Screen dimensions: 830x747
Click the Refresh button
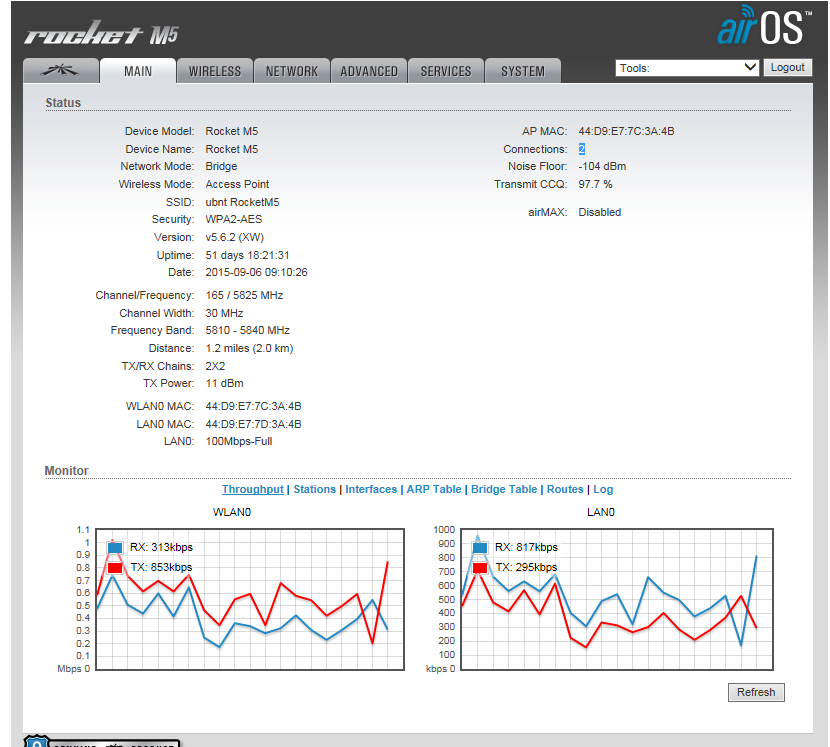pyautogui.click(x=756, y=692)
